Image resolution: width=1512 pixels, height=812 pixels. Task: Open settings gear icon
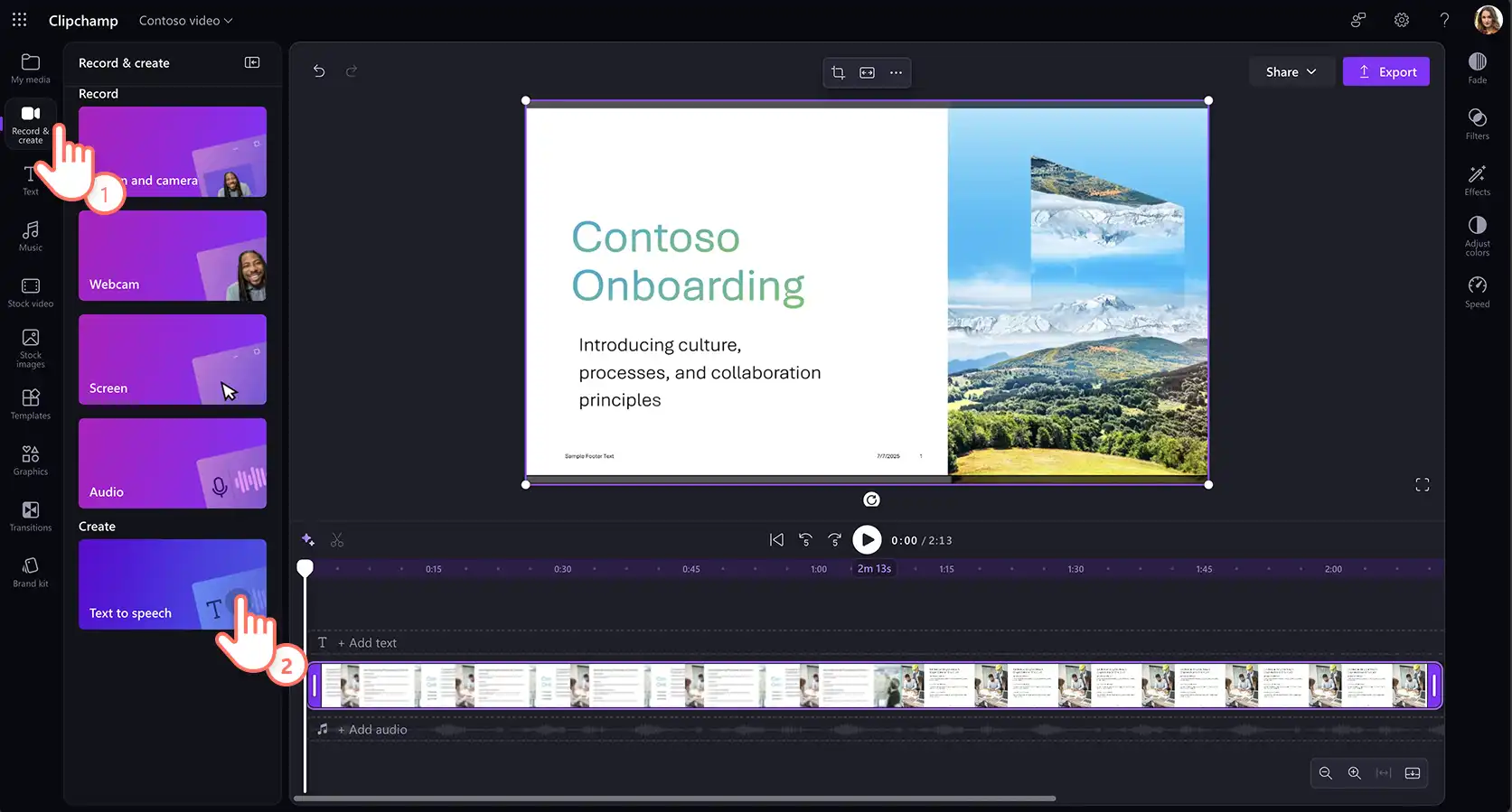(1401, 20)
